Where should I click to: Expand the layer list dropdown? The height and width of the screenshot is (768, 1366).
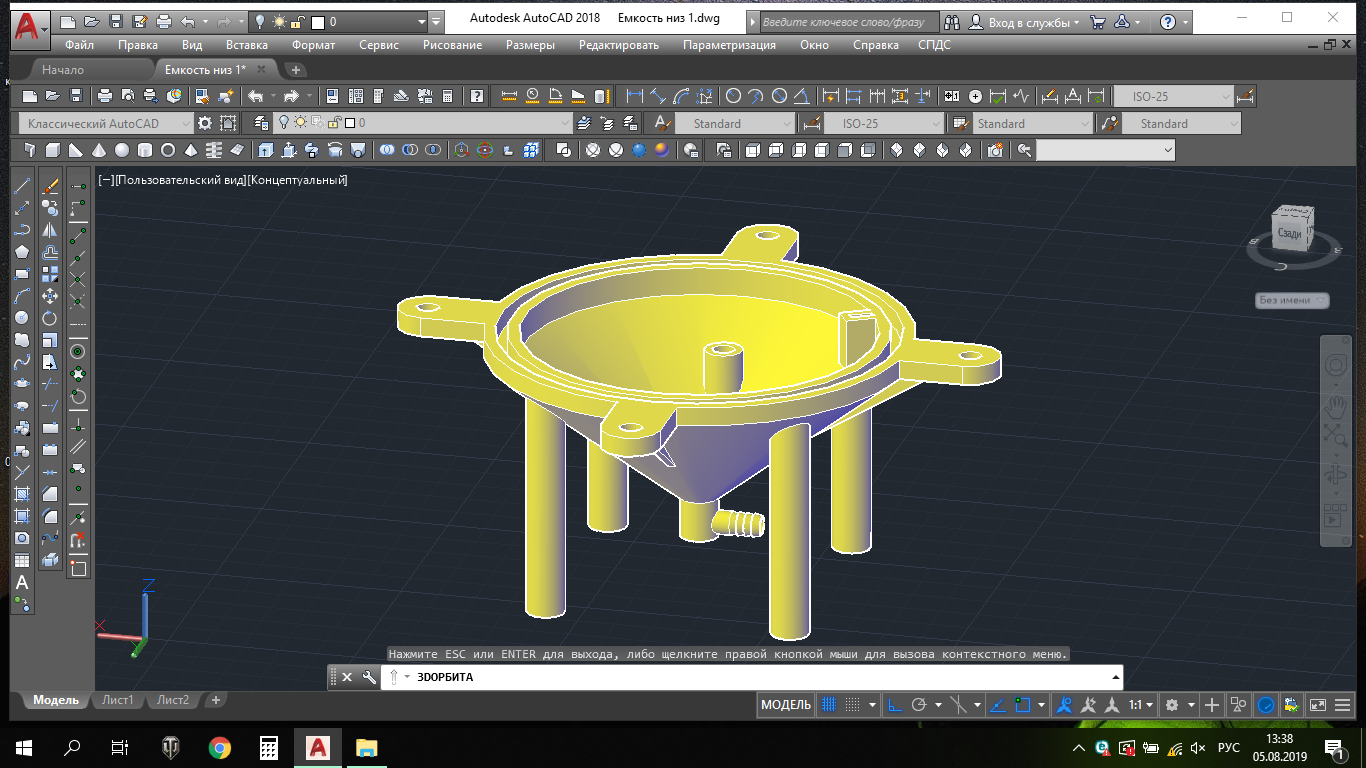(564, 124)
